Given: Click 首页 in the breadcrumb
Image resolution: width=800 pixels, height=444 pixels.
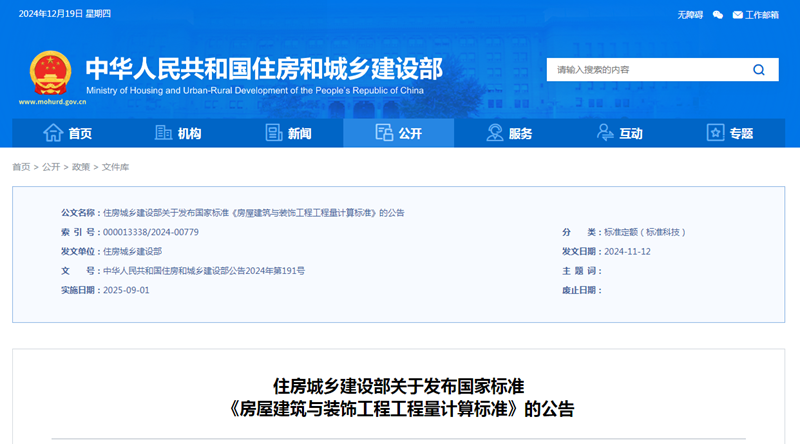Looking at the screenshot, I should [21, 167].
